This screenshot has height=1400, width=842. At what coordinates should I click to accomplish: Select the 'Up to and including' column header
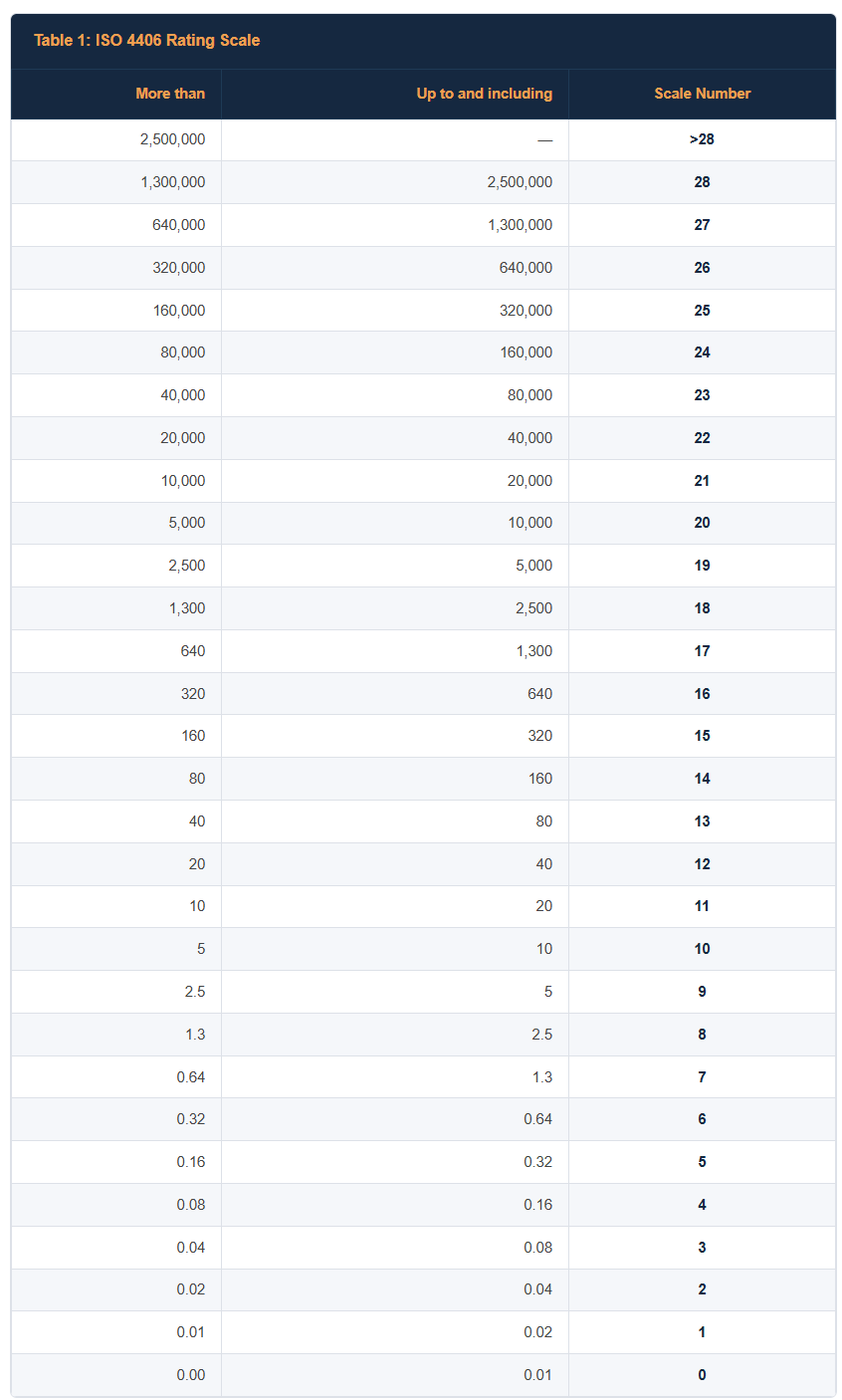[x=485, y=94]
